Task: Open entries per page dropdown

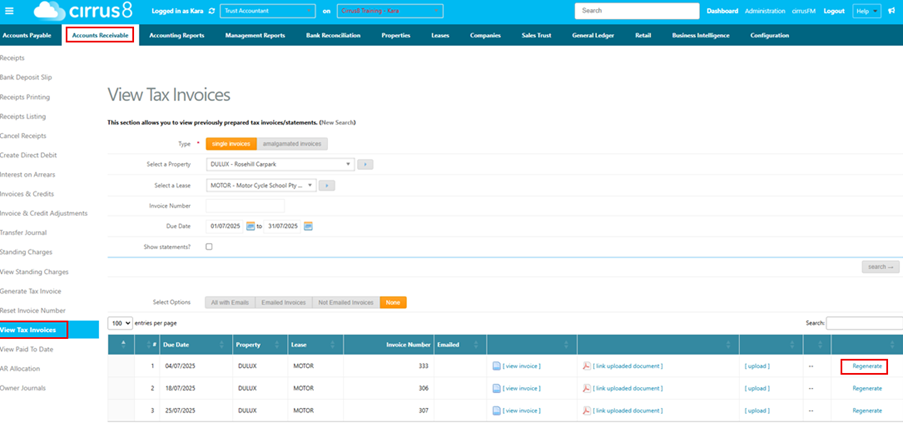Action: pos(120,323)
